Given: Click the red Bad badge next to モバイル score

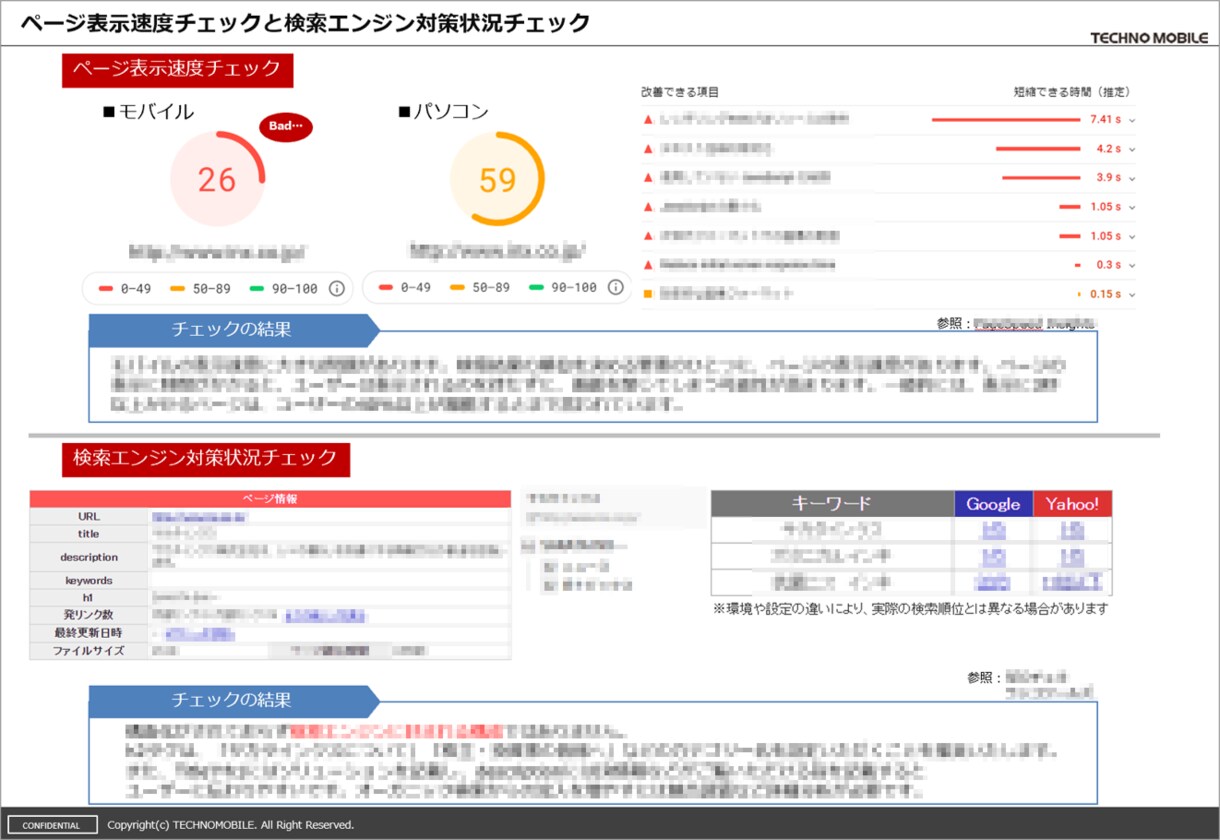Looking at the screenshot, I should click(x=286, y=127).
